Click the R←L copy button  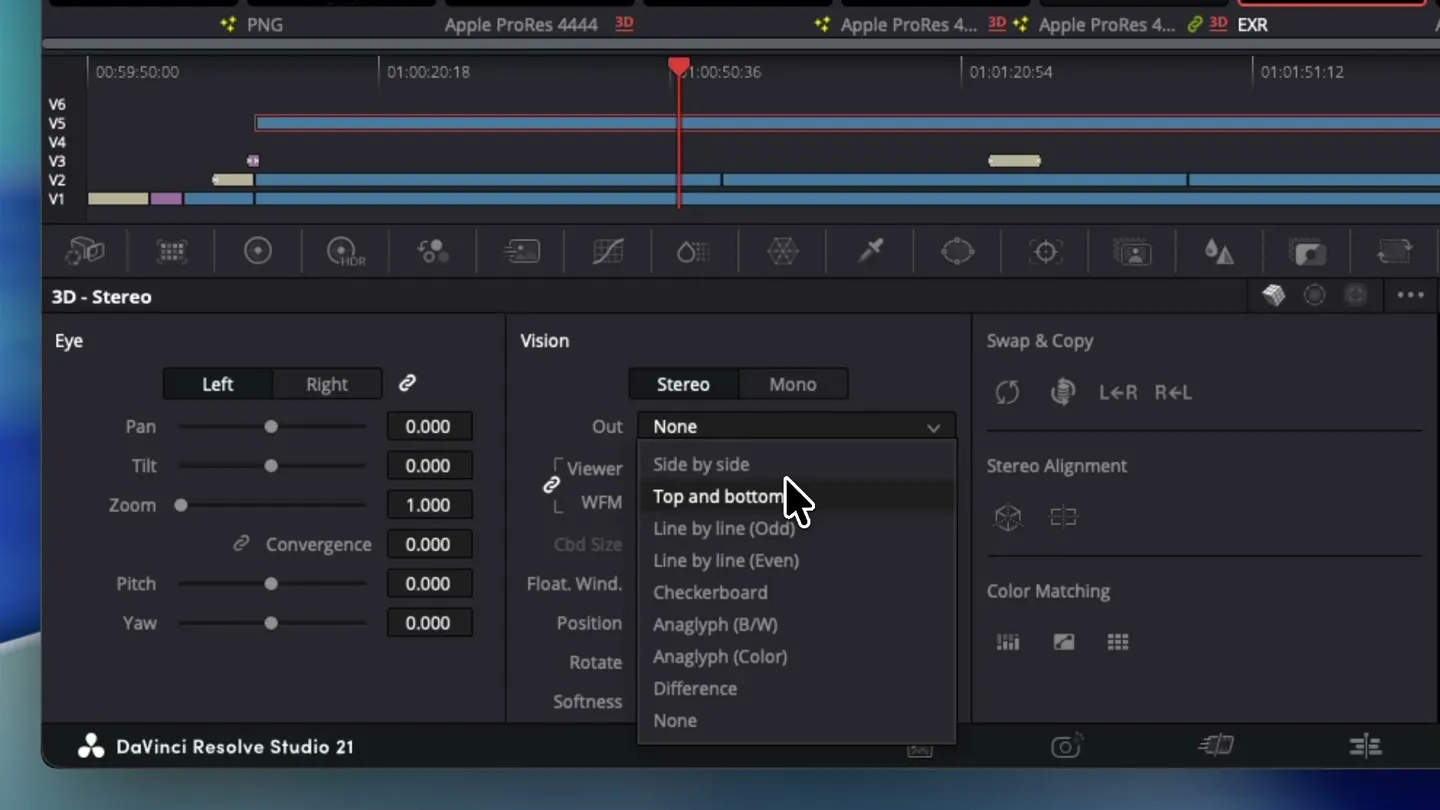click(x=1173, y=392)
